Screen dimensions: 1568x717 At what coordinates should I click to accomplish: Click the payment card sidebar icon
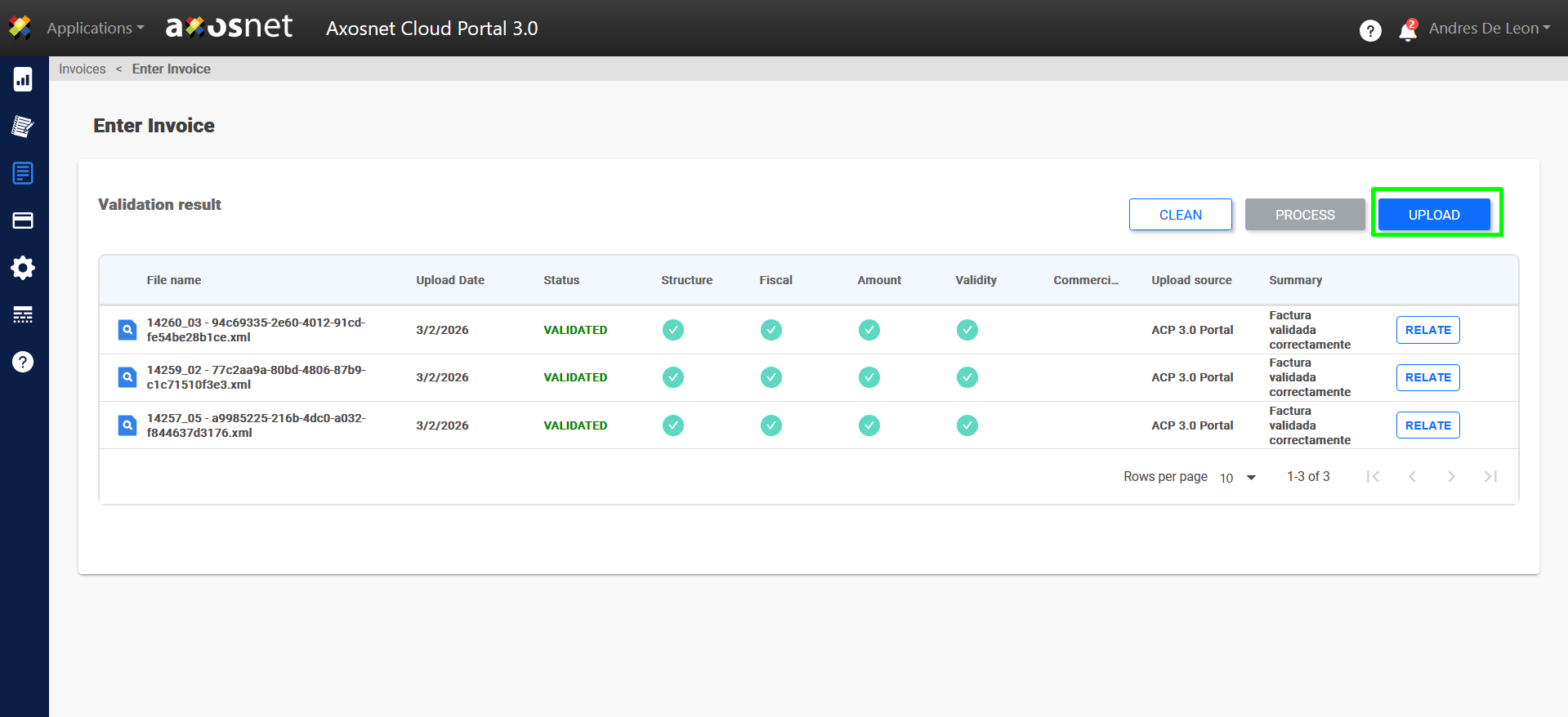pyautogui.click(x=23, y=220)
